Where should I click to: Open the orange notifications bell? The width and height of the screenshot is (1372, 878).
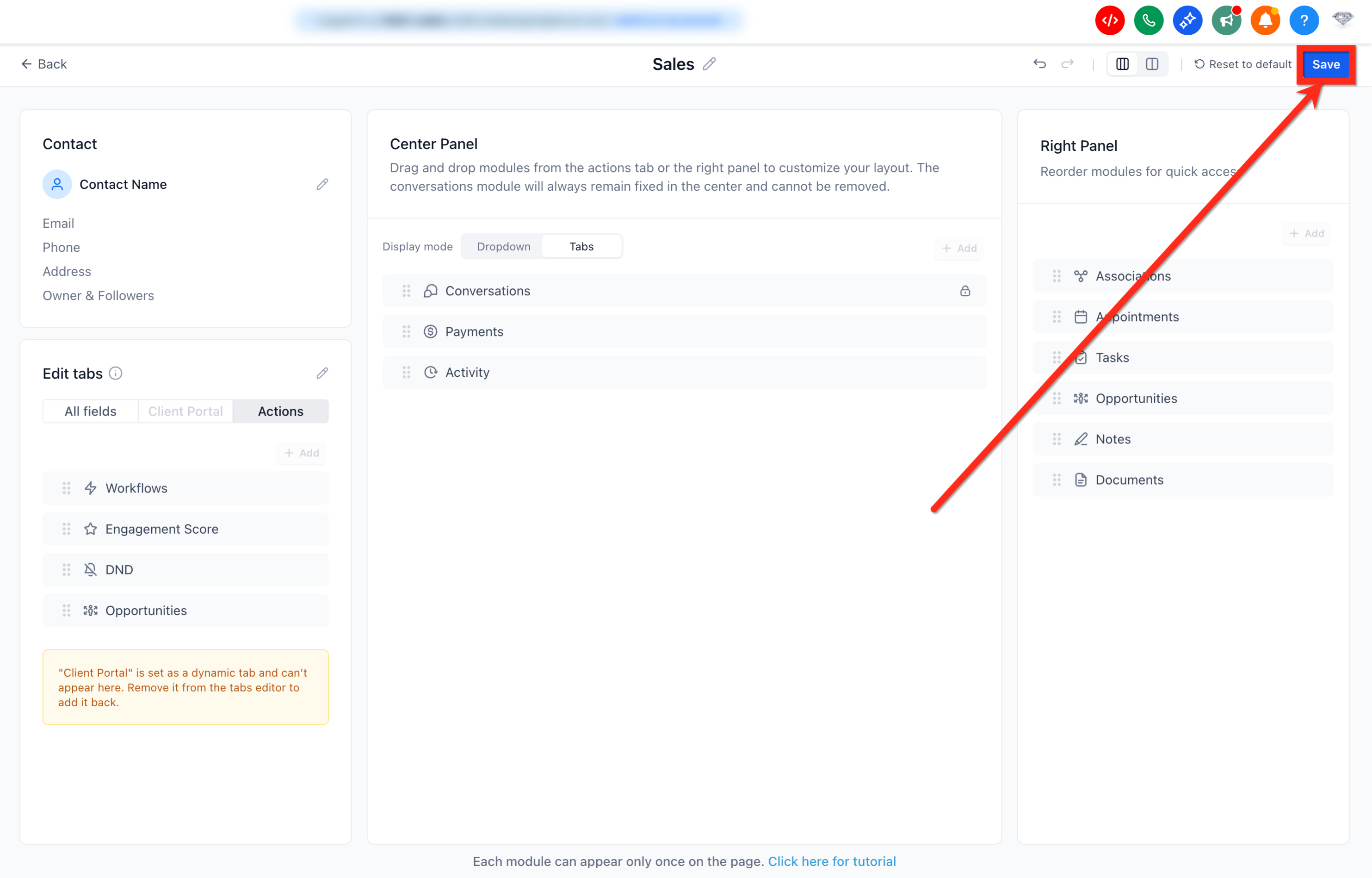coord(1265,20)
